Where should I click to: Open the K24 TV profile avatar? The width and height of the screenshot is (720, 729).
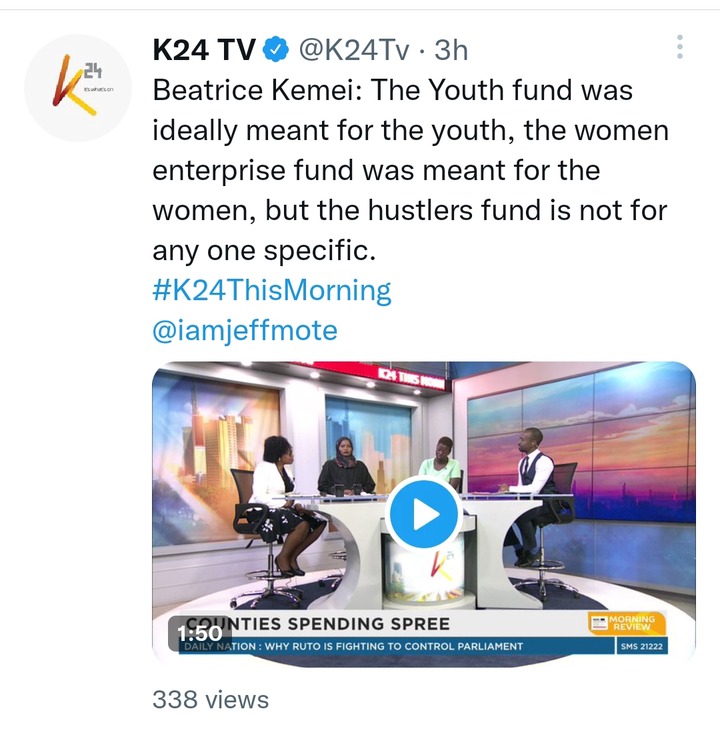pos(78,88)
